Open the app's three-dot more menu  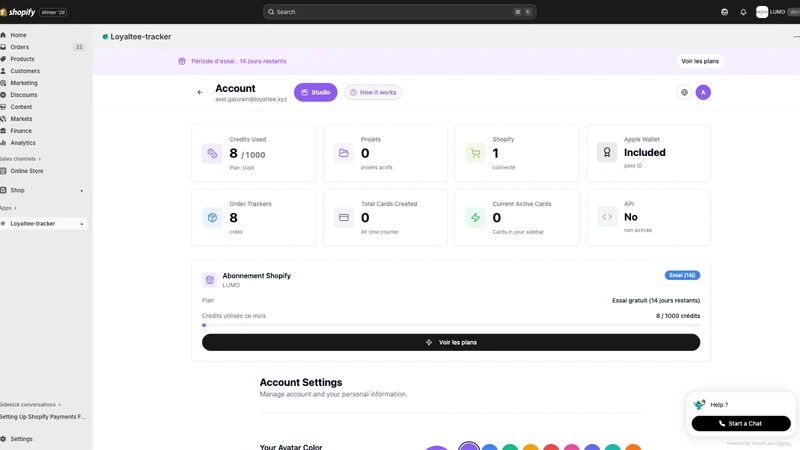point(796,37)
